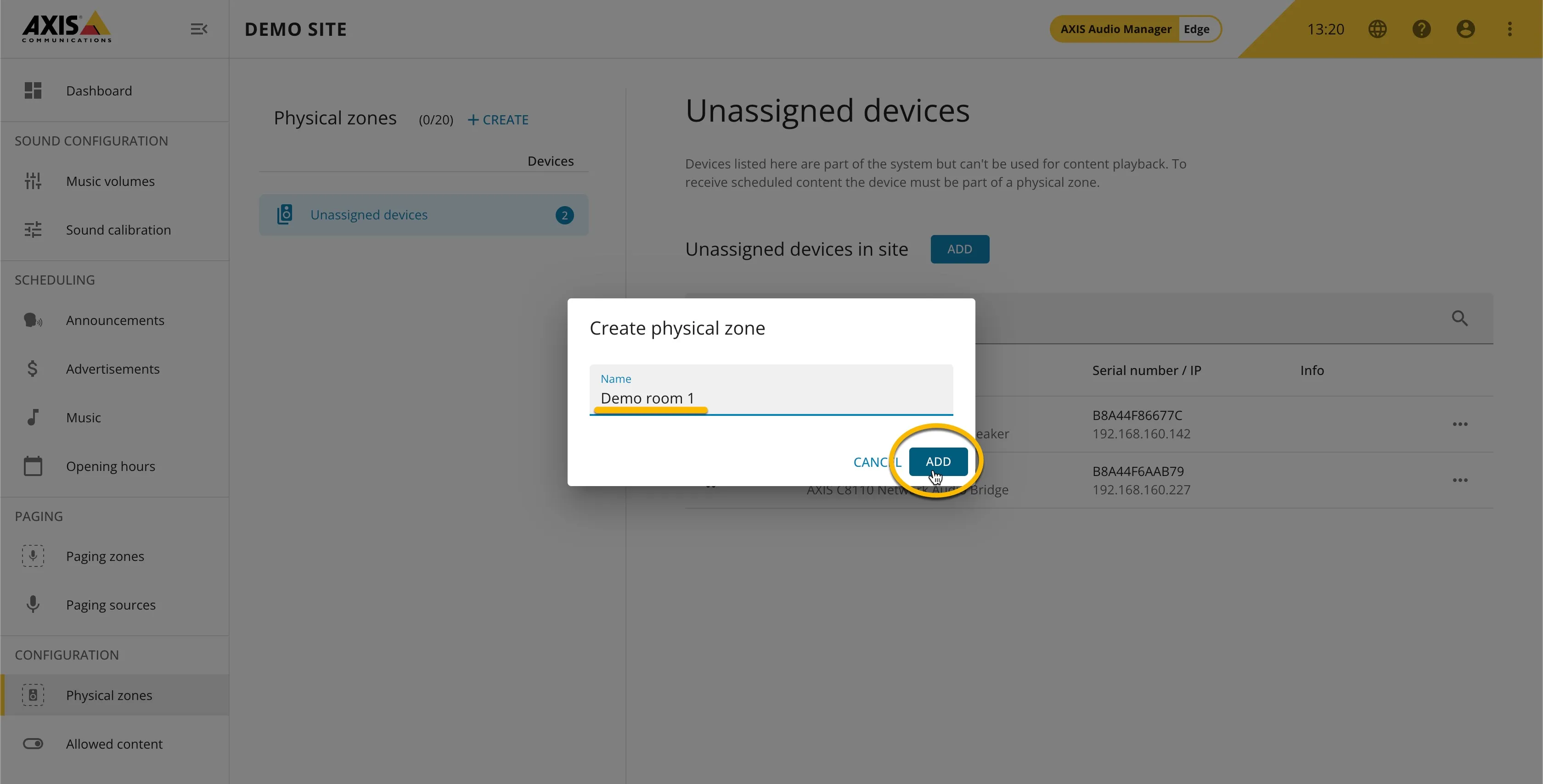The image size is (1543, 784).
Task: Click the Opening hours calendar icon
Action: click(x=33, y=466)
